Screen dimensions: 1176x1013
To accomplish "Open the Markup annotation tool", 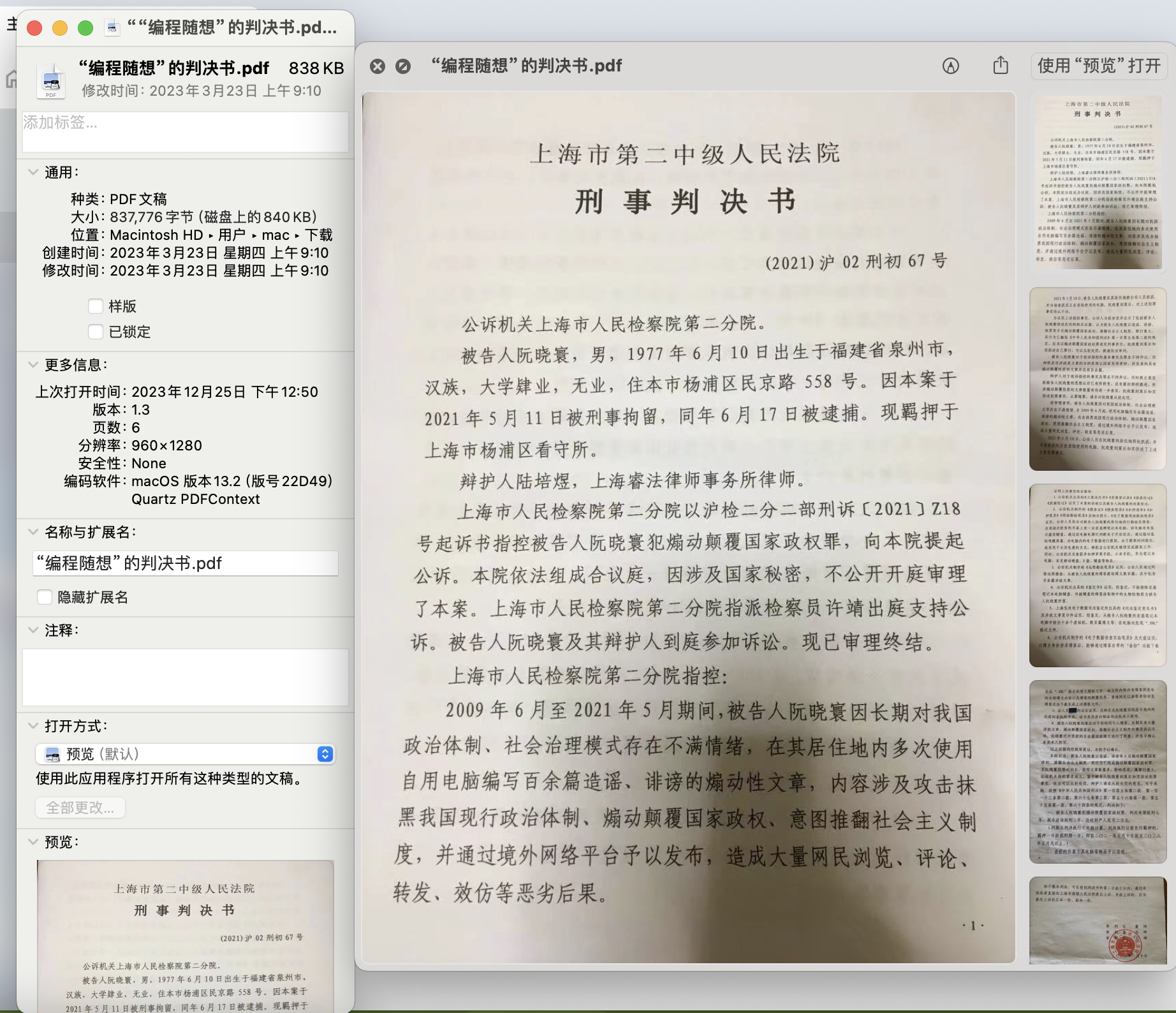I will point(950,66).
